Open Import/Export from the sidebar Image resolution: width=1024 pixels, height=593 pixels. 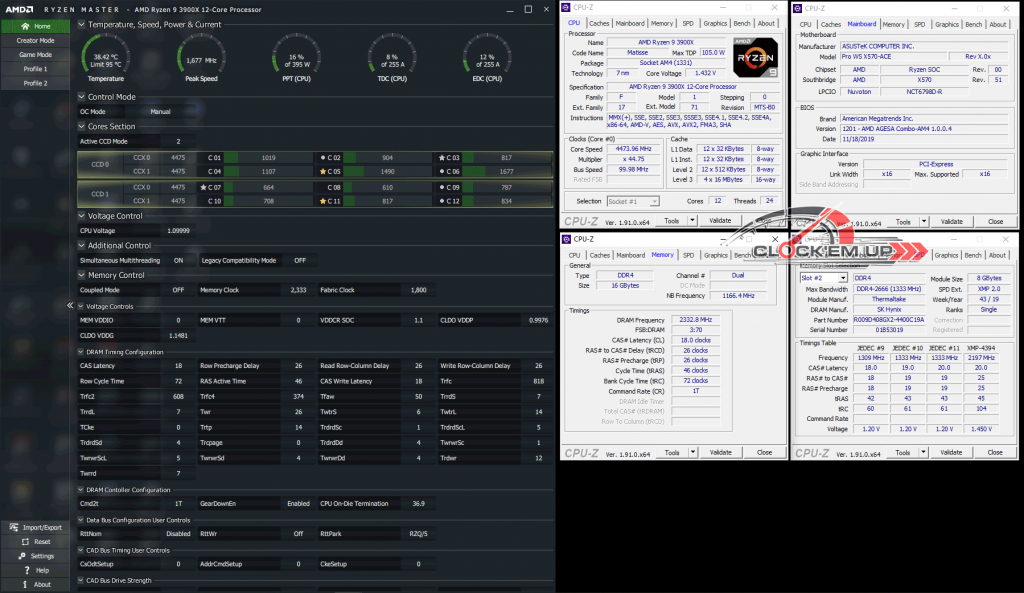pos(14,527)
